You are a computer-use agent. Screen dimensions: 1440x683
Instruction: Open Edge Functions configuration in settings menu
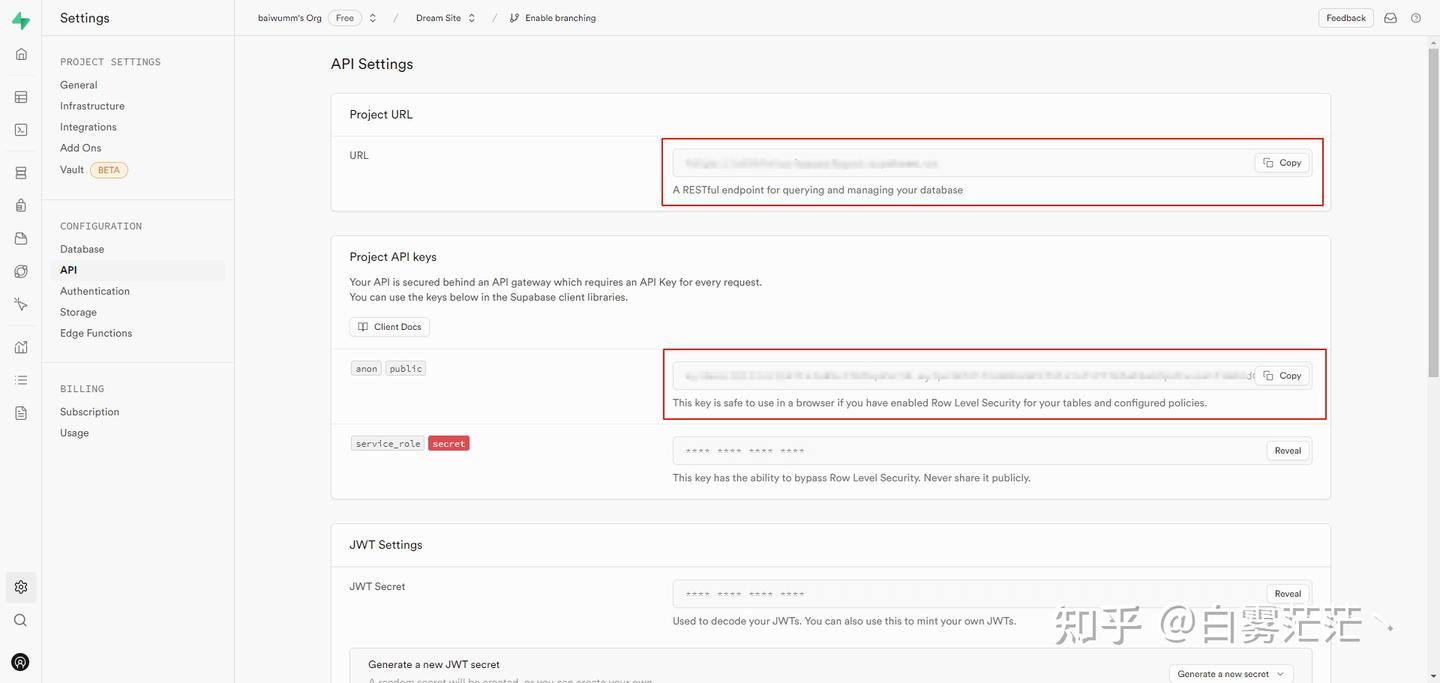point(96,333)
